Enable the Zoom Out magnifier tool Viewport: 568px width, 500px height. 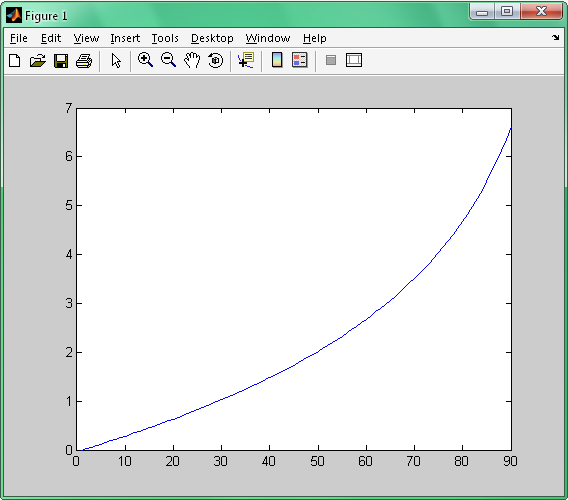168,60
